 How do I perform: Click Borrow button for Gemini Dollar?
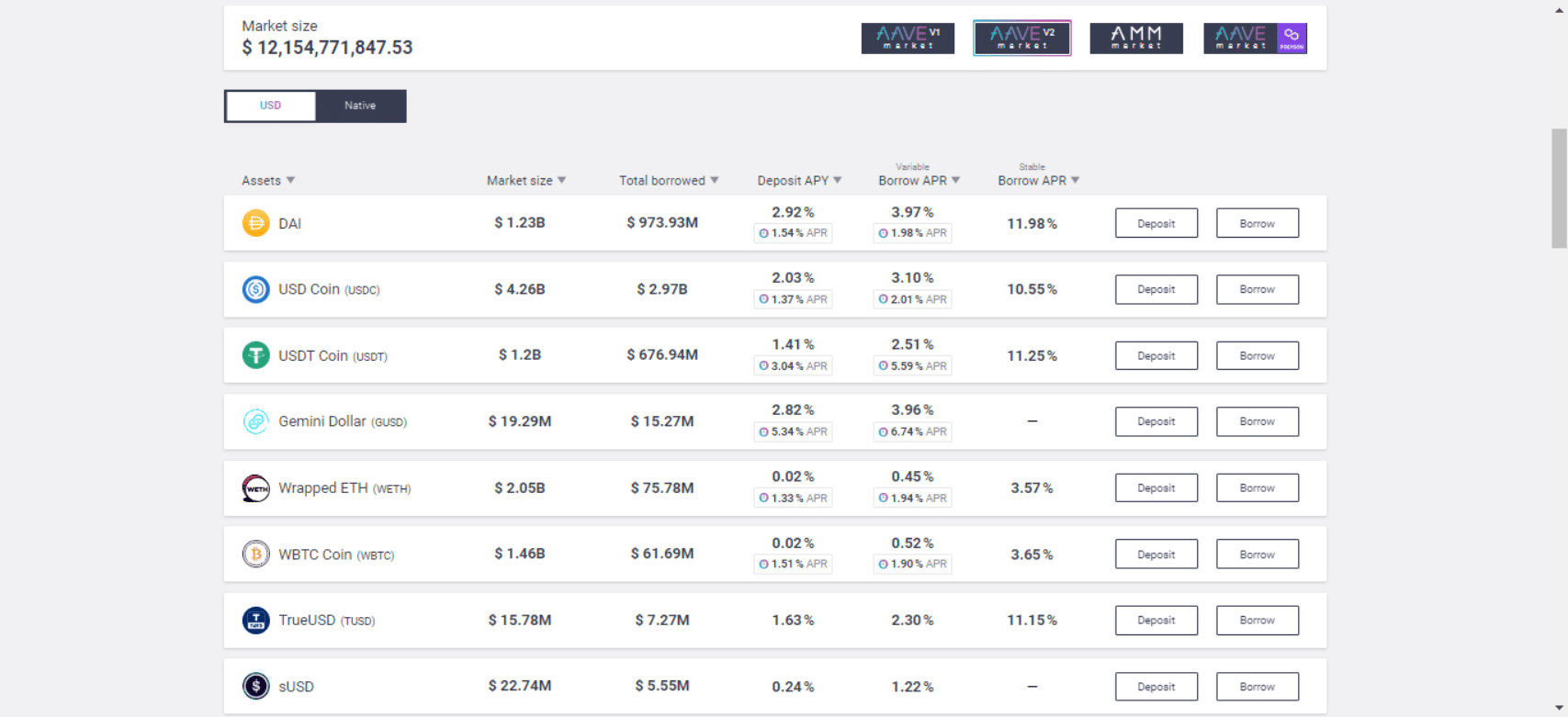click(x=1258, y=421)
